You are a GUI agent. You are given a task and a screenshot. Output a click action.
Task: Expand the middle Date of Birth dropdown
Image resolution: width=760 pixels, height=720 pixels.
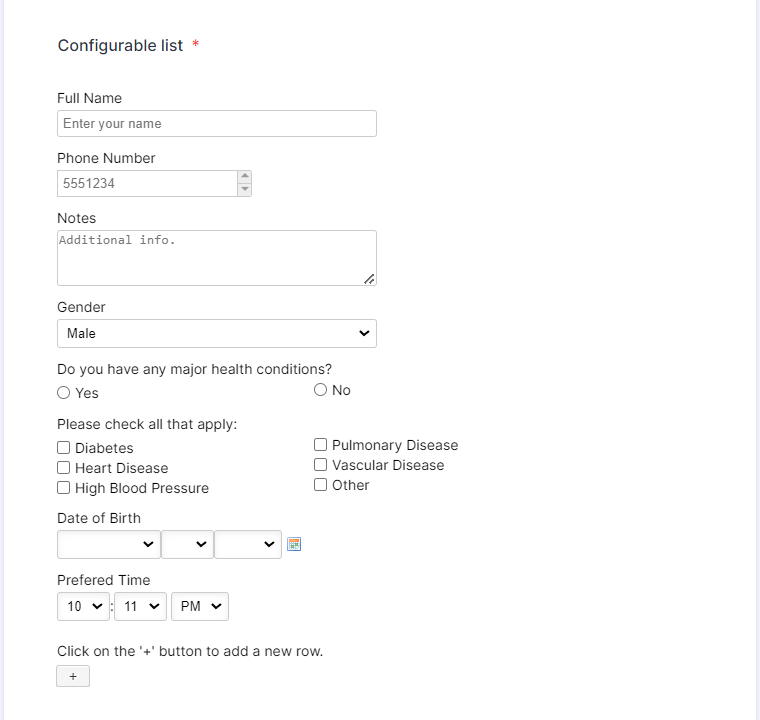187,544
